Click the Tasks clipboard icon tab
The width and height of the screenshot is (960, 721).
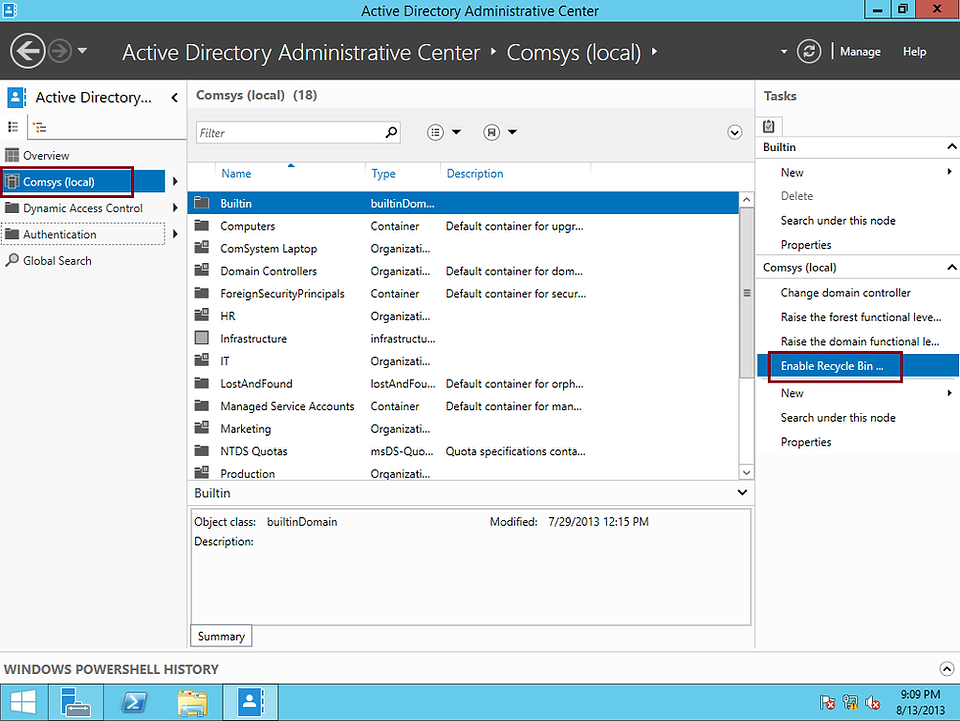[x=769, y=126]
